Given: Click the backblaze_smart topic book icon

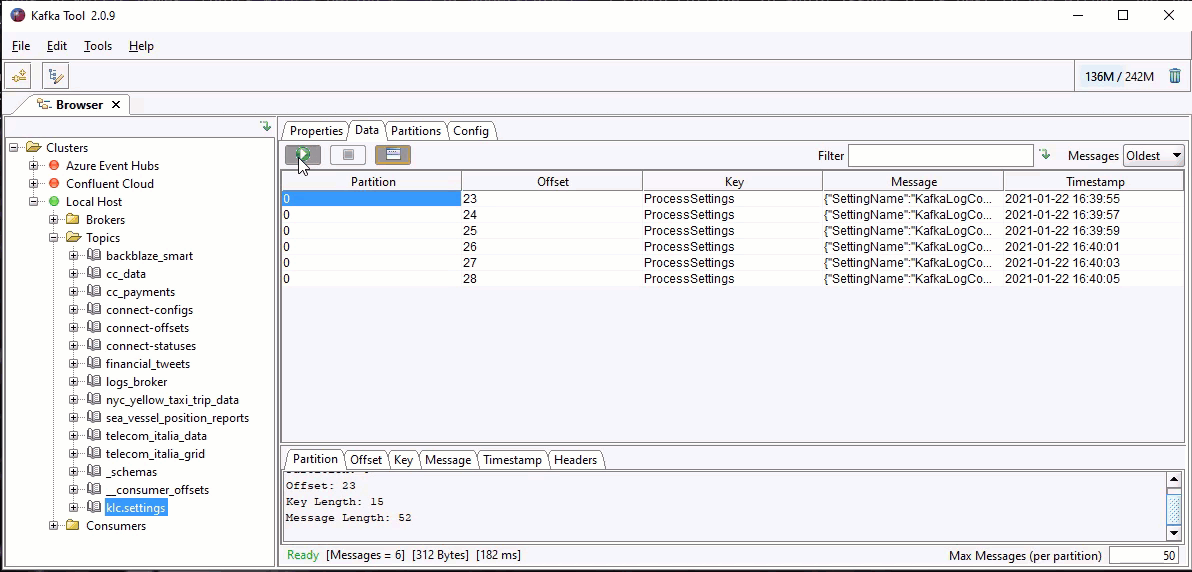Looking at the screenshot, I should (94, 256).
